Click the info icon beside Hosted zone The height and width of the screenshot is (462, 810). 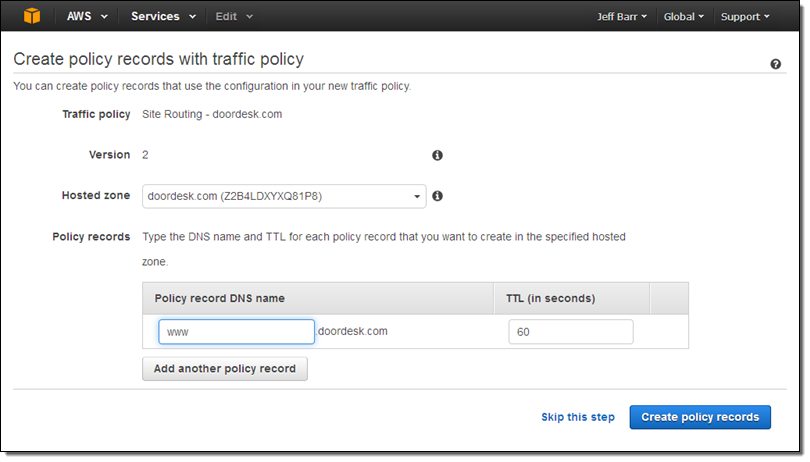pyautogui.click(x=437, y=196)
